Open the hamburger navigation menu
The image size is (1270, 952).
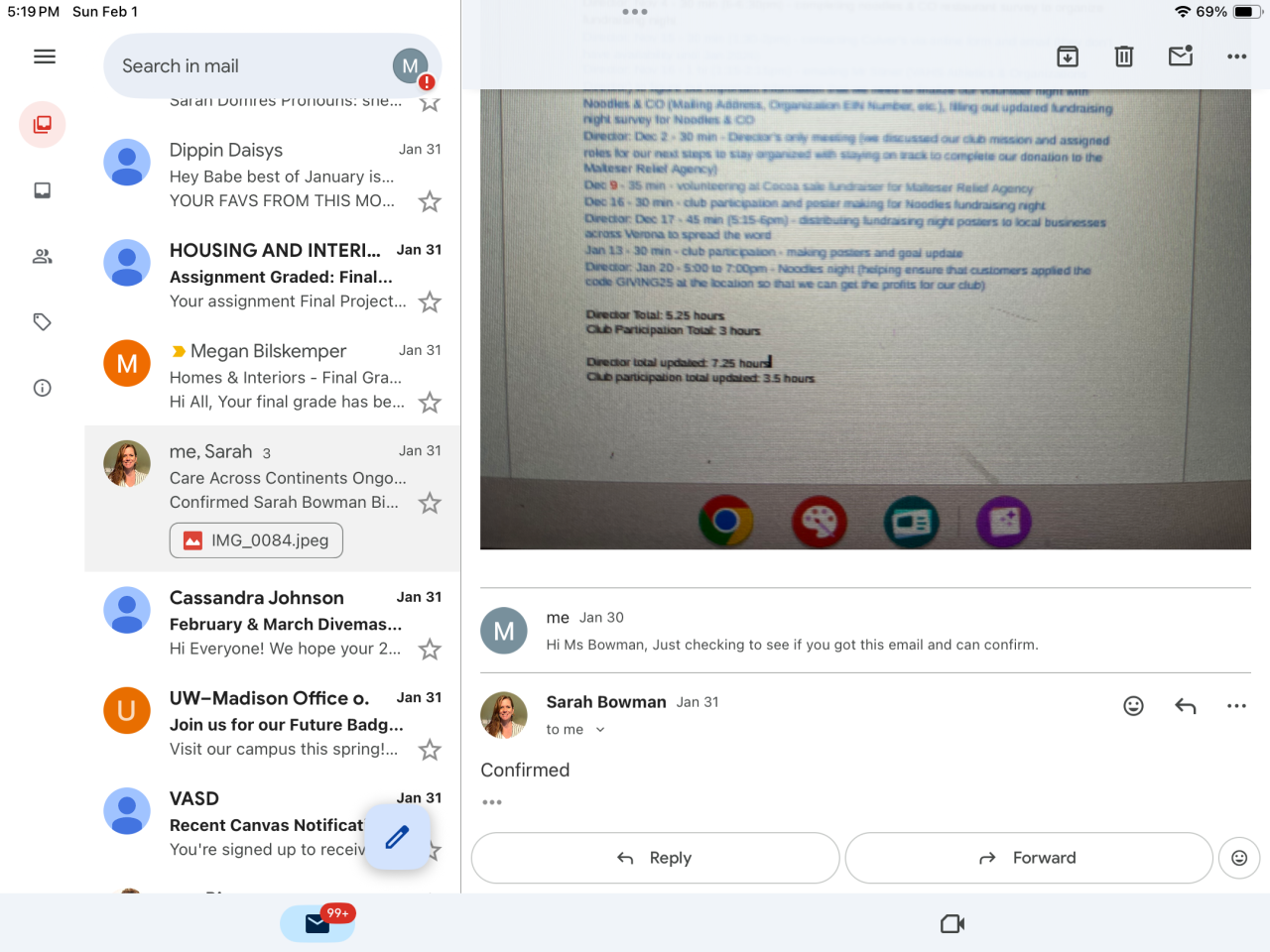point(45,57)
